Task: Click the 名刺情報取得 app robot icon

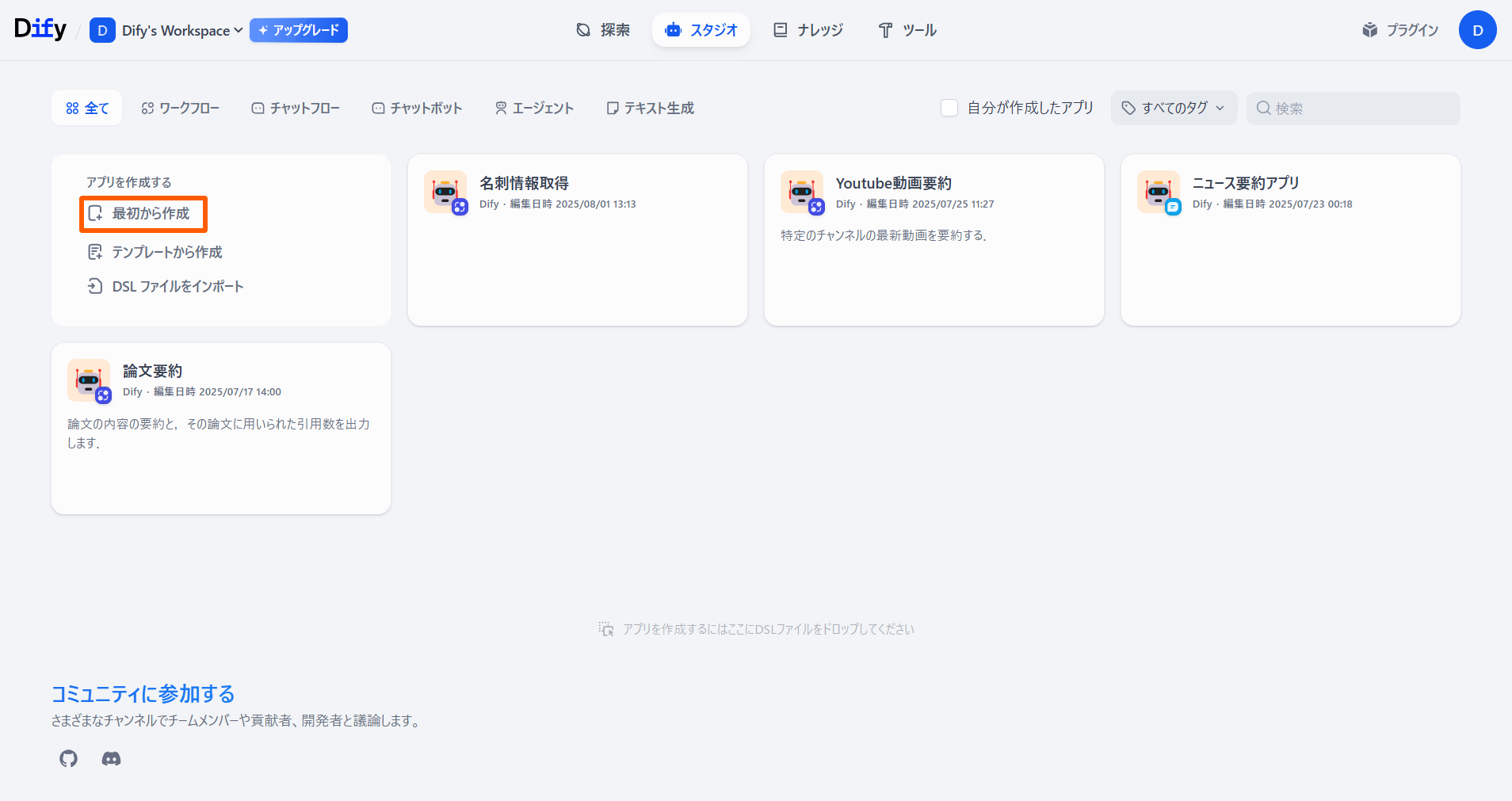Action: tap(445, 192)
